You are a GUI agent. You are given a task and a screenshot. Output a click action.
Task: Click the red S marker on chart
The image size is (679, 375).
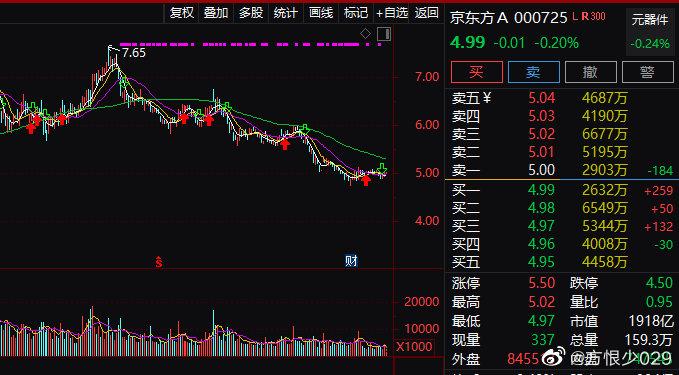pyautogui.click(x=159, y=262)
